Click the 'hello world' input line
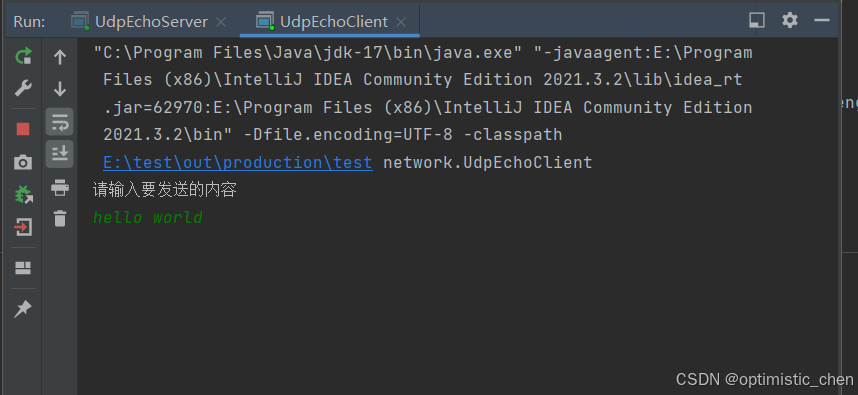The height and width of the screenshot is (395, 858). (148, 217)
